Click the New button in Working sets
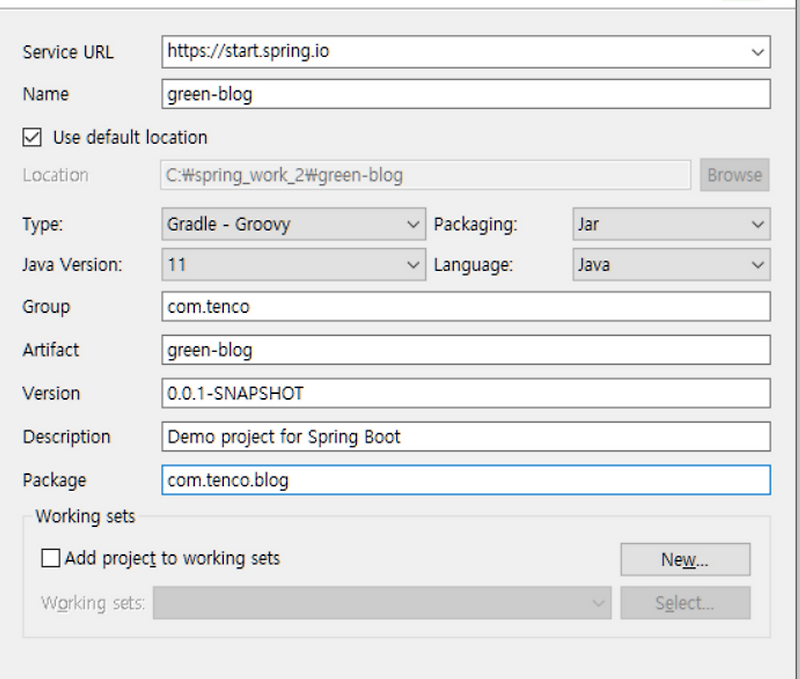 [684, 559]
